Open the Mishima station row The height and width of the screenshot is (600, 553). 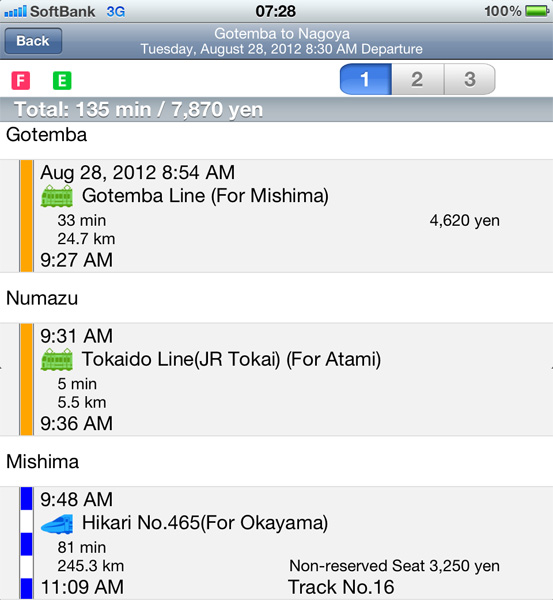click(x=276, y=461)
